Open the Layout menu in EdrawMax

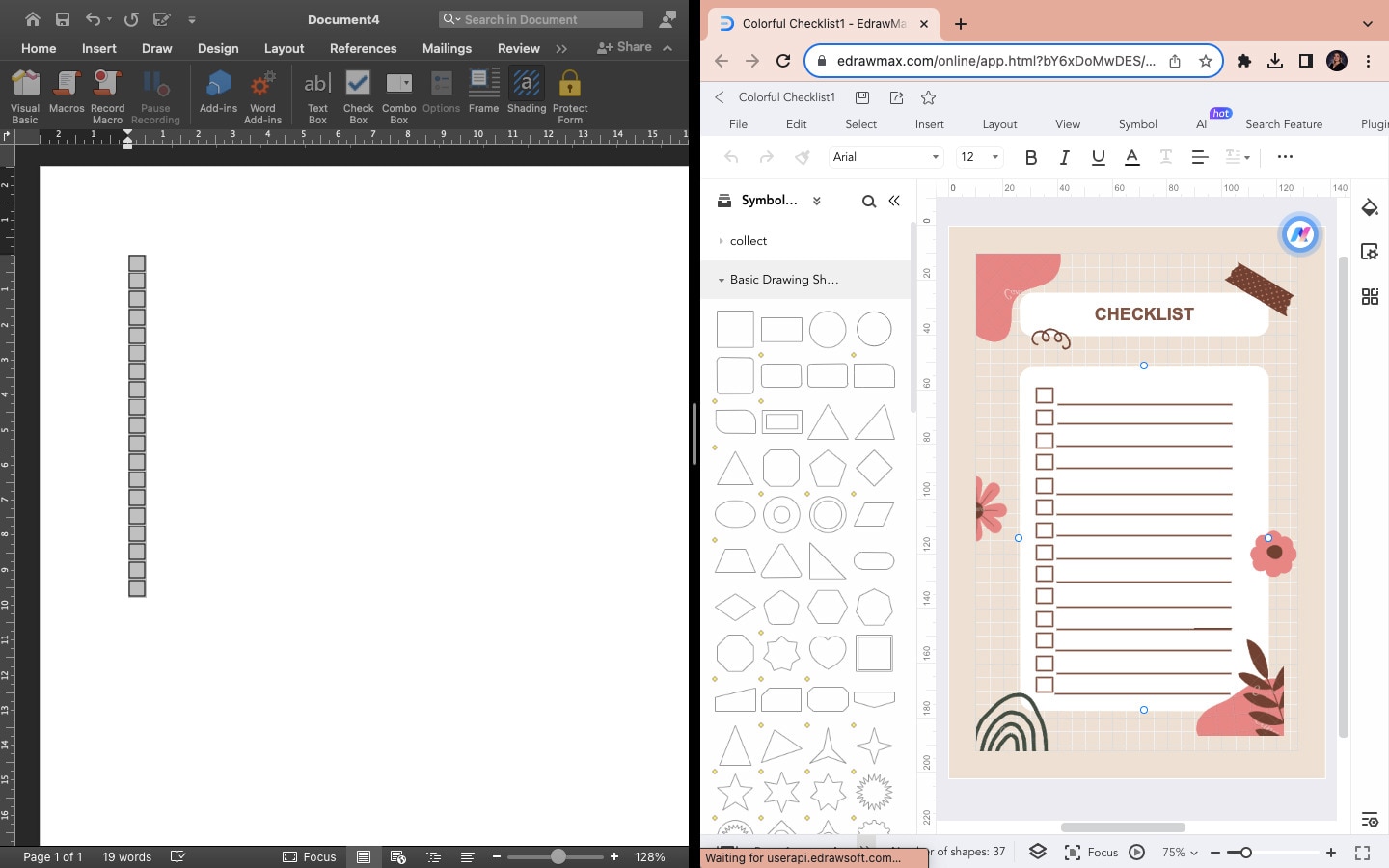[999, 124]
